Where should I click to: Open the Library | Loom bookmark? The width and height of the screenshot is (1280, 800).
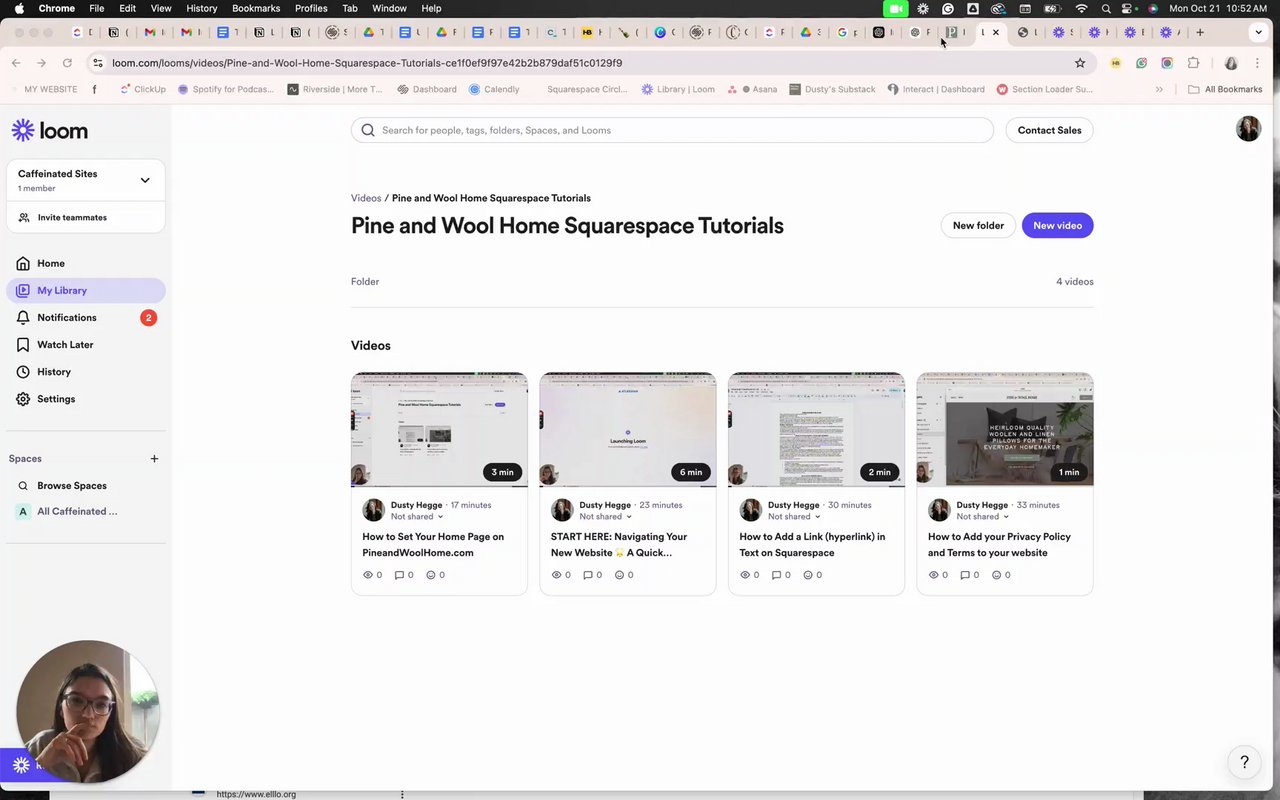point(678,89)
